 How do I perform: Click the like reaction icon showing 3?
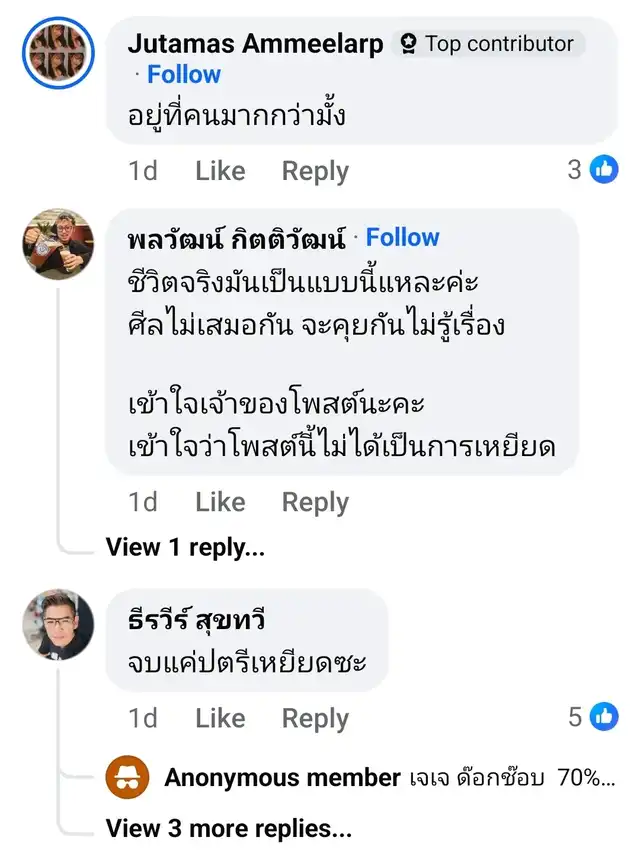point(604,170)
